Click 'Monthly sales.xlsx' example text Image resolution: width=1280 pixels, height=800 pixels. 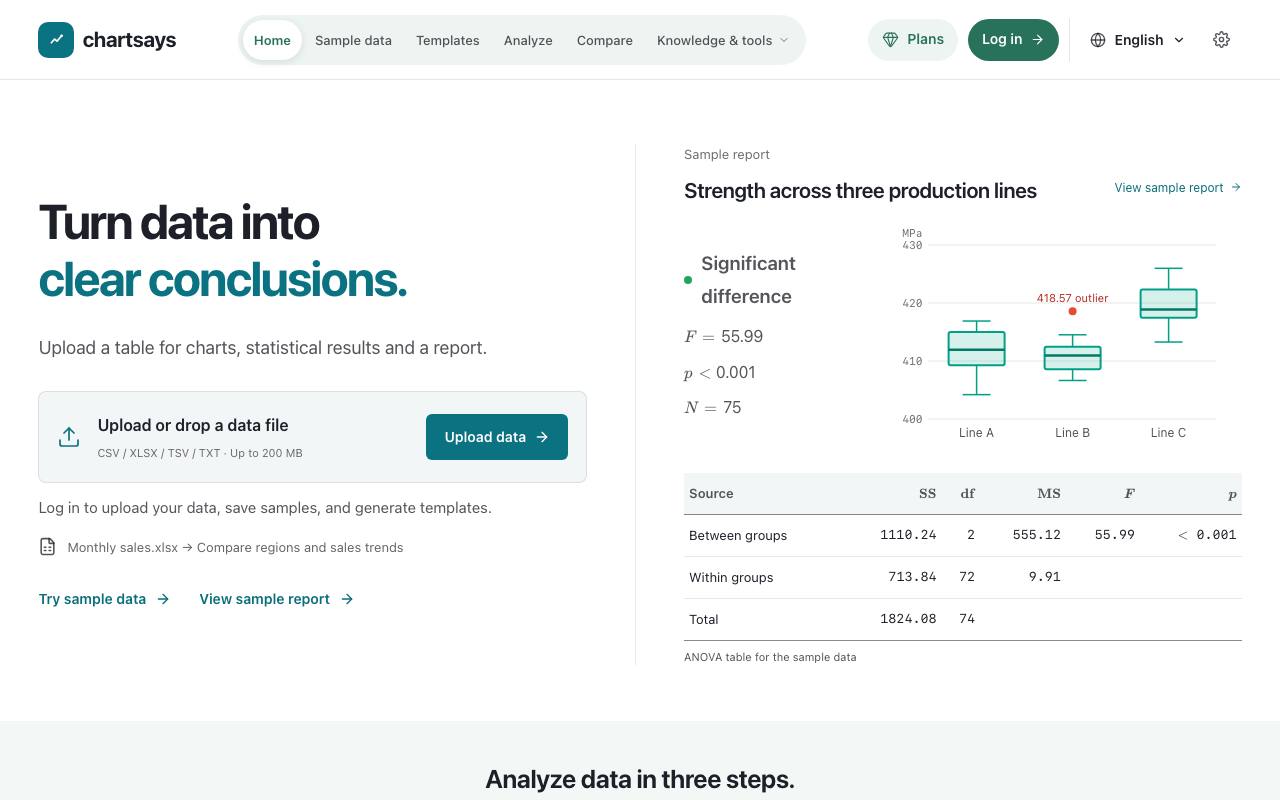pos(123,547)
